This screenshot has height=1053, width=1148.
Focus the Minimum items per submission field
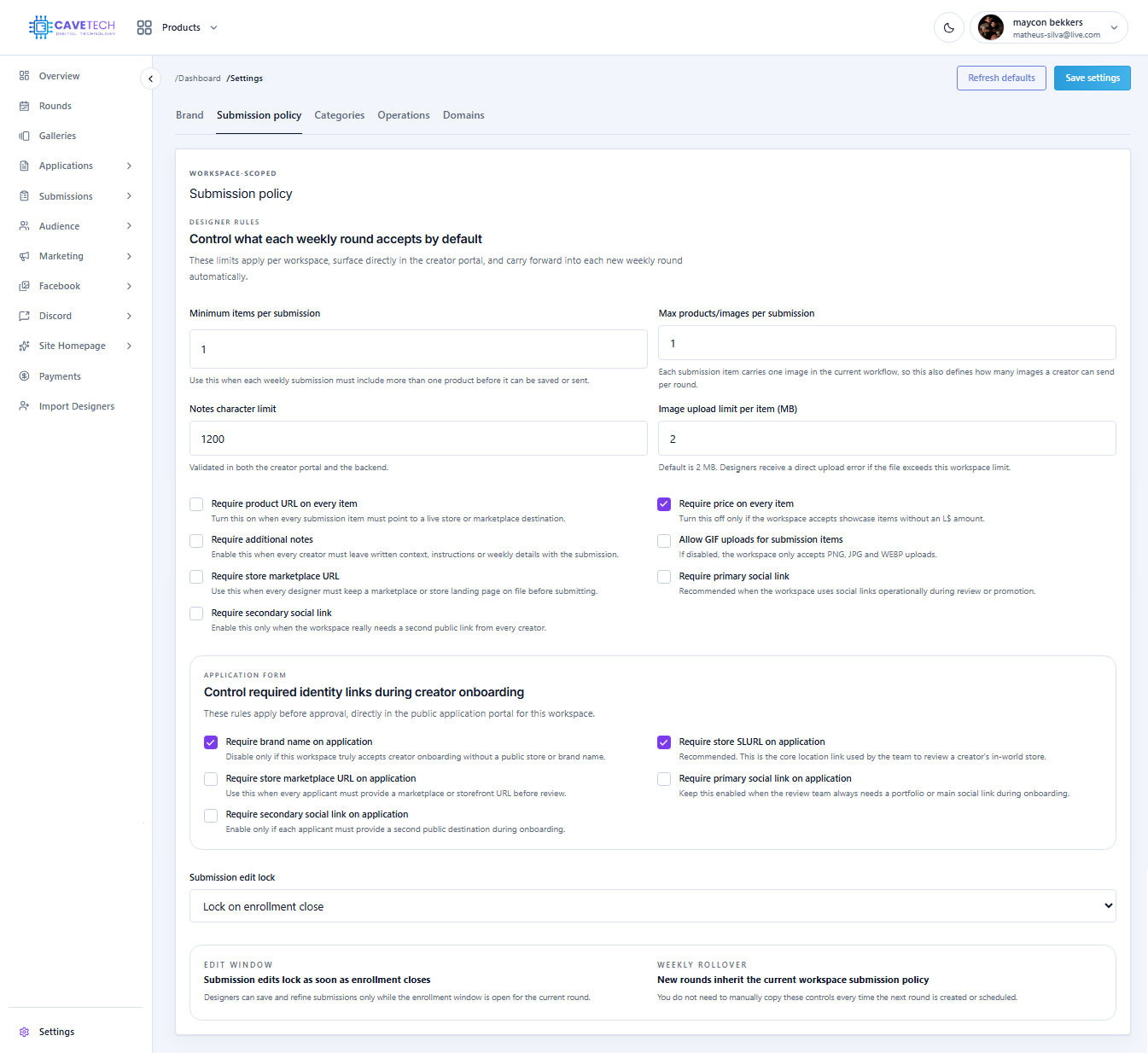[418, 349]
